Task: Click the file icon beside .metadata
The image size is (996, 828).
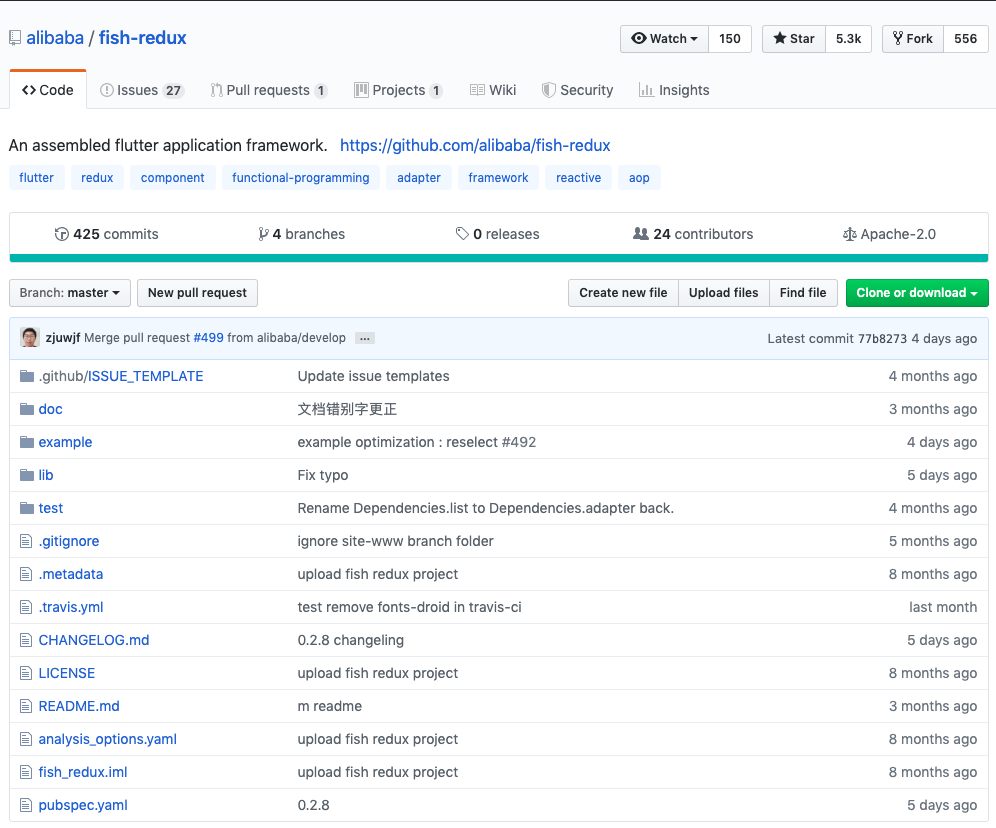Action: (26, 574)
